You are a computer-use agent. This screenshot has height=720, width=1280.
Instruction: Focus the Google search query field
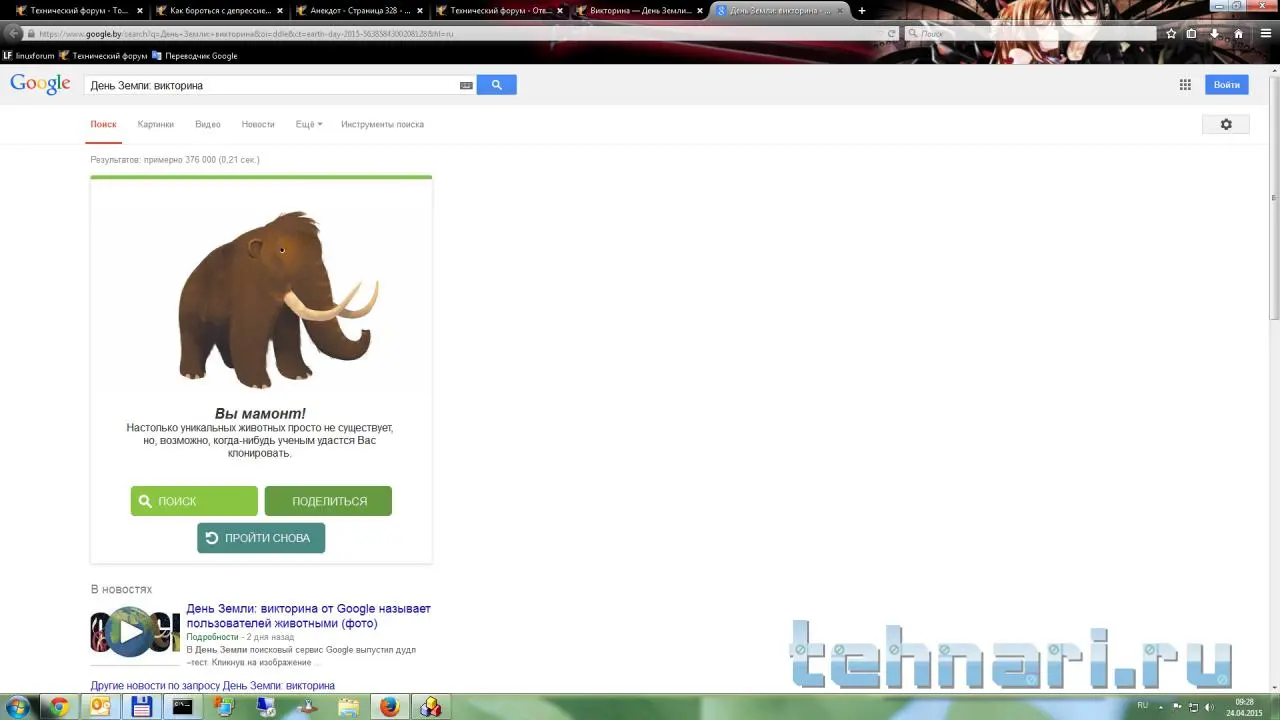pyautogui.click(x=272, y=85)
